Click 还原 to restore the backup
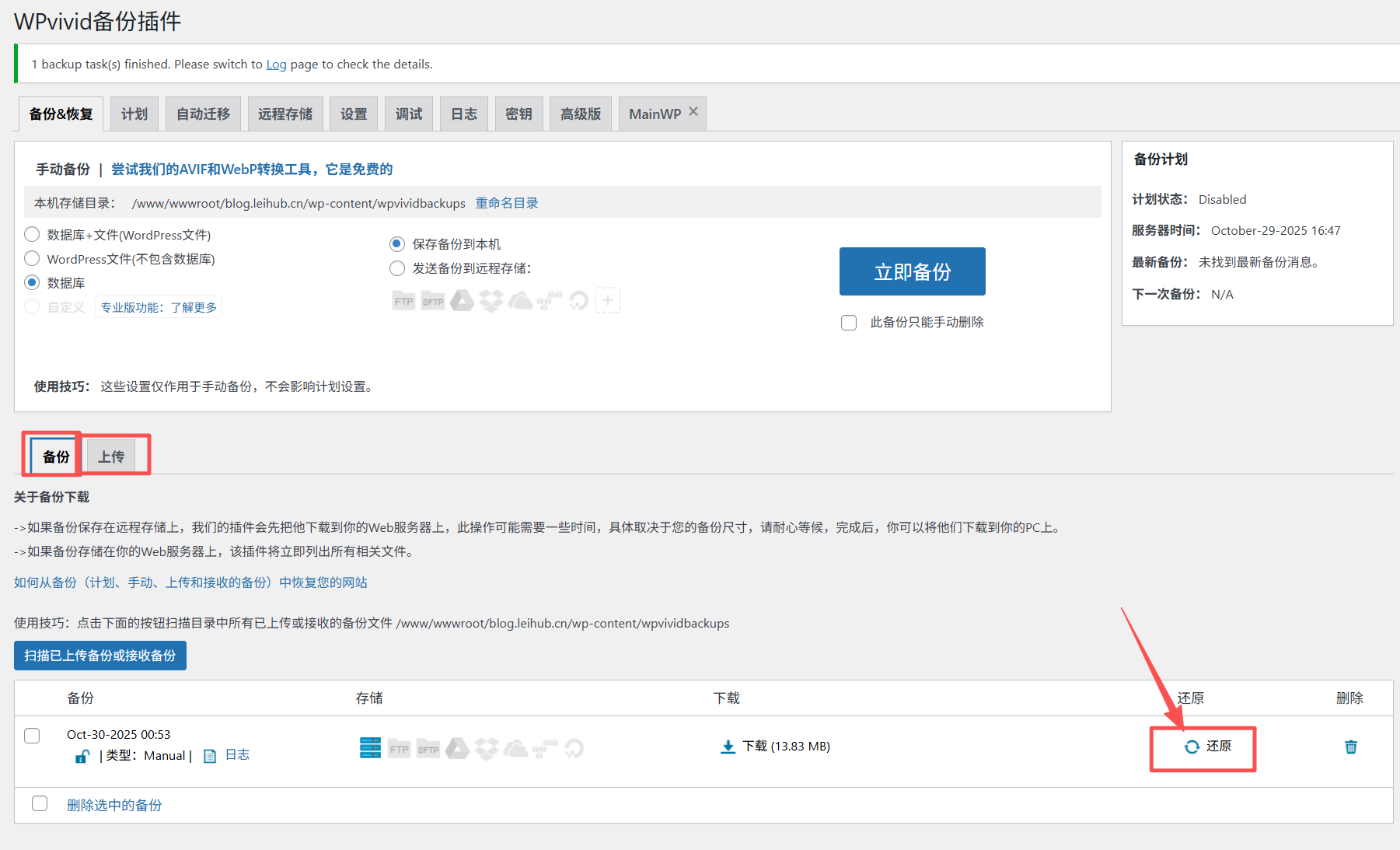1400x850 pixels. [1203, 747]
